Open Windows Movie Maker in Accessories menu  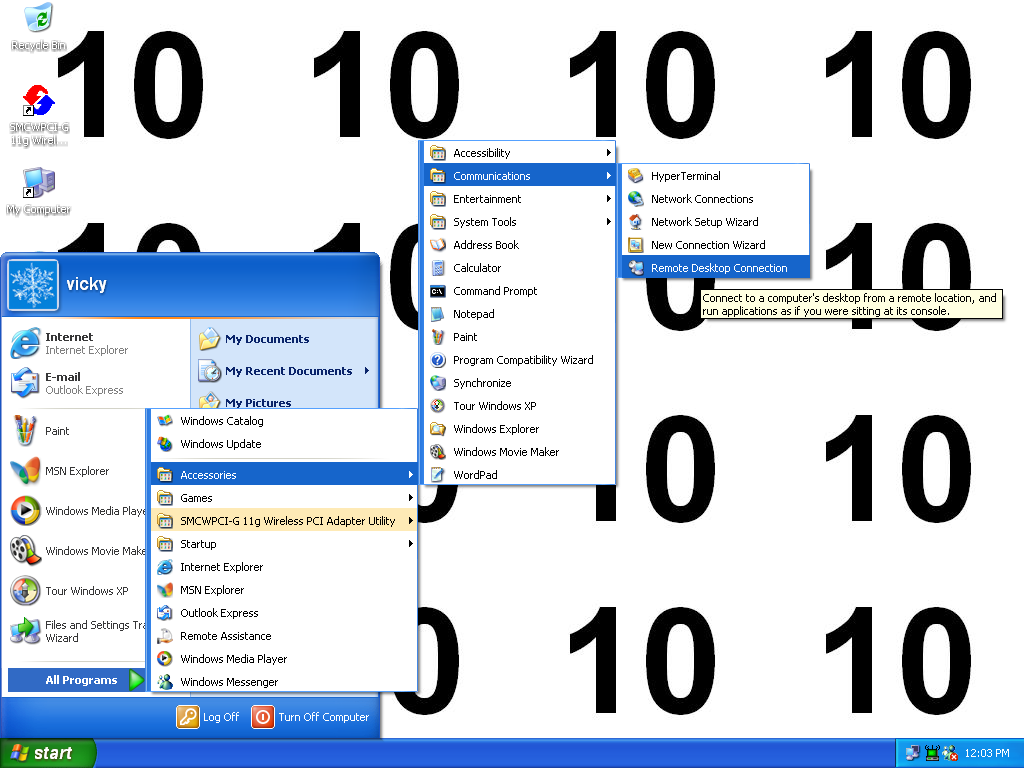coord(520,452)
